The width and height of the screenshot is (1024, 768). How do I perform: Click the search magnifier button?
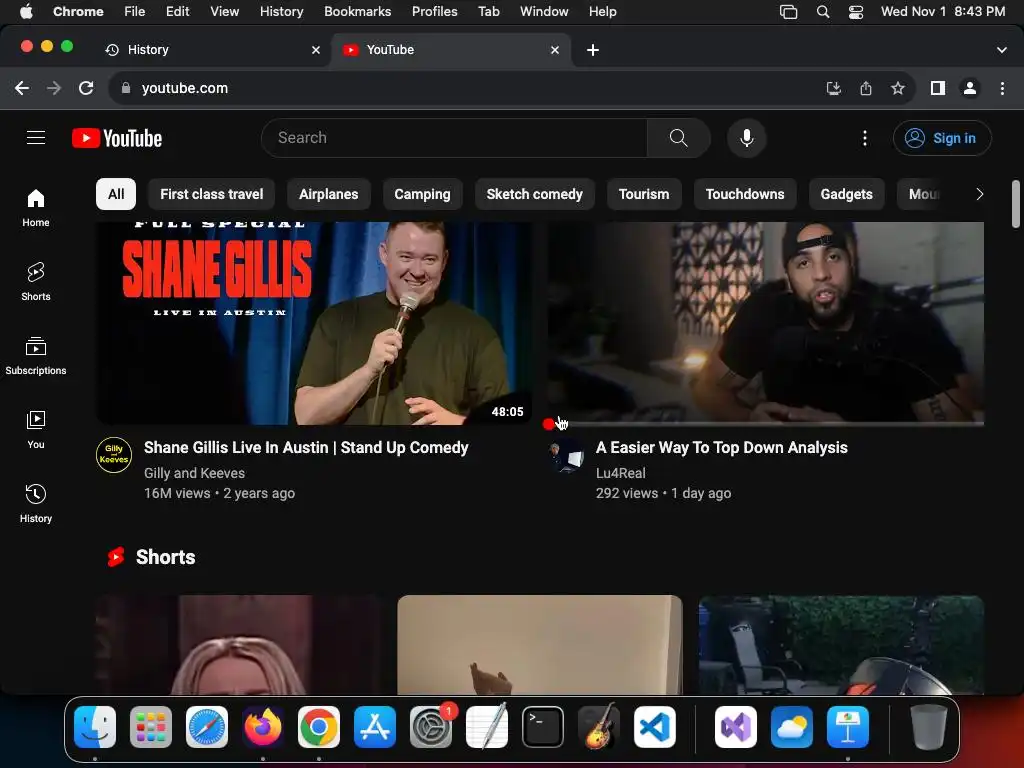tap(679, 138)
